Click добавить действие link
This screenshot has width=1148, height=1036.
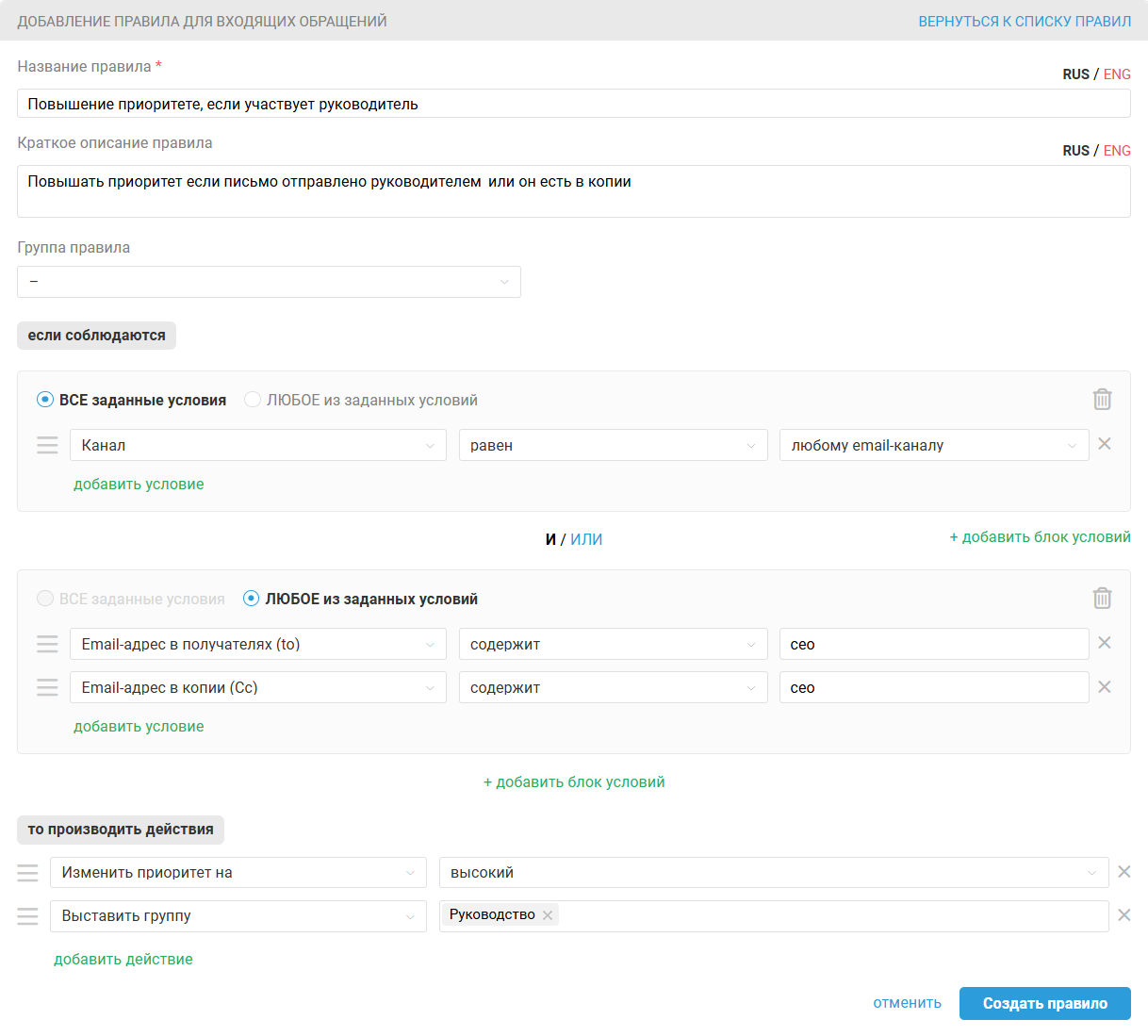coord(123,960)
